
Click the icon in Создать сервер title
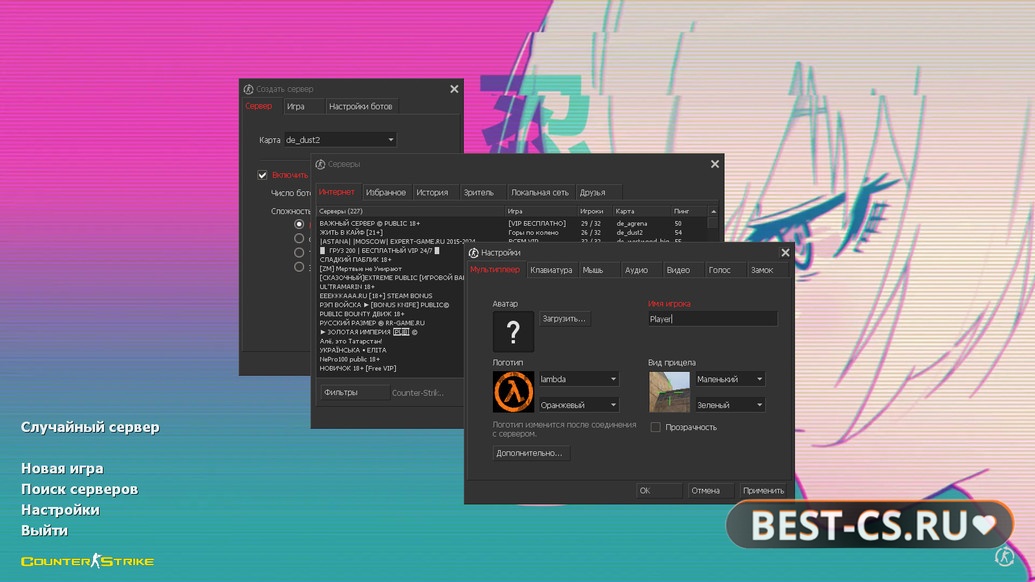(248, 89)
